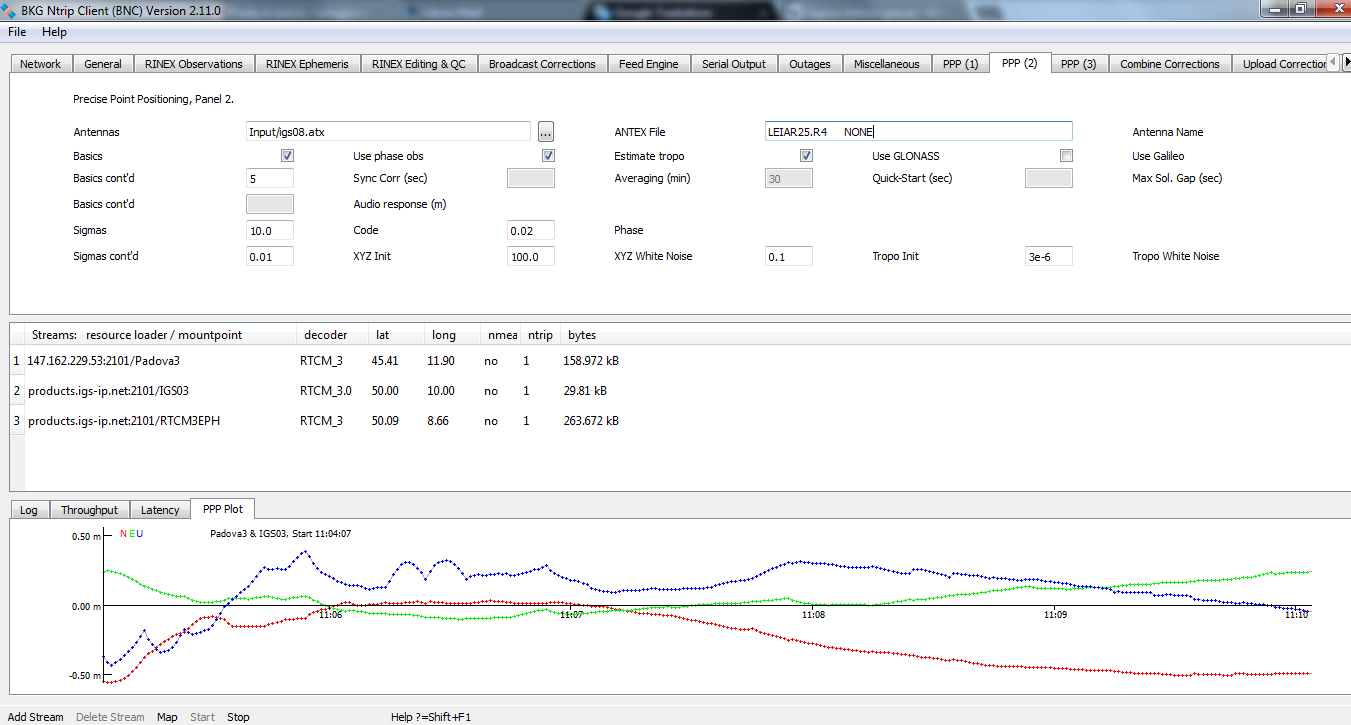Click the 29.81 kB bytes cell

pos(585,391)
